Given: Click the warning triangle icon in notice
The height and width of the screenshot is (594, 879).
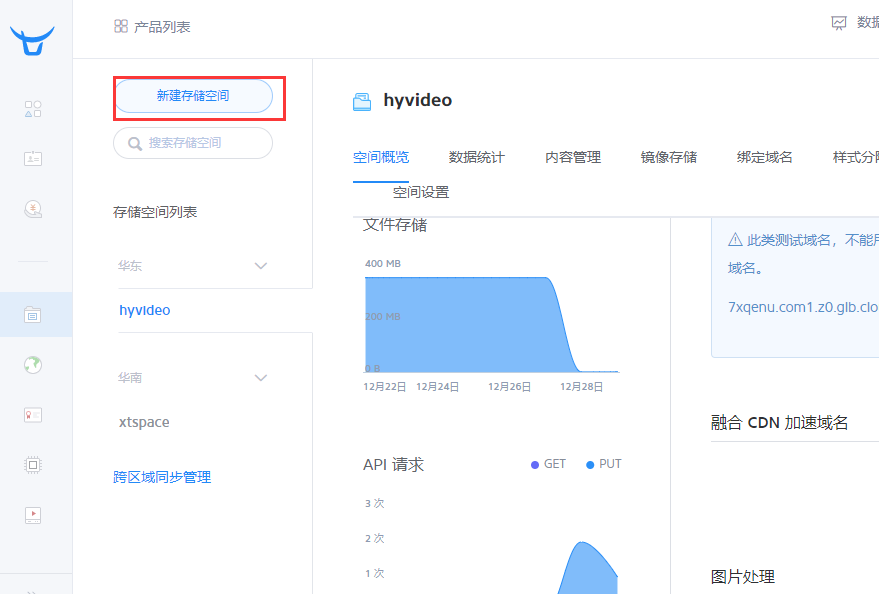Looking at the screenshot, I should tap(735, 240).
